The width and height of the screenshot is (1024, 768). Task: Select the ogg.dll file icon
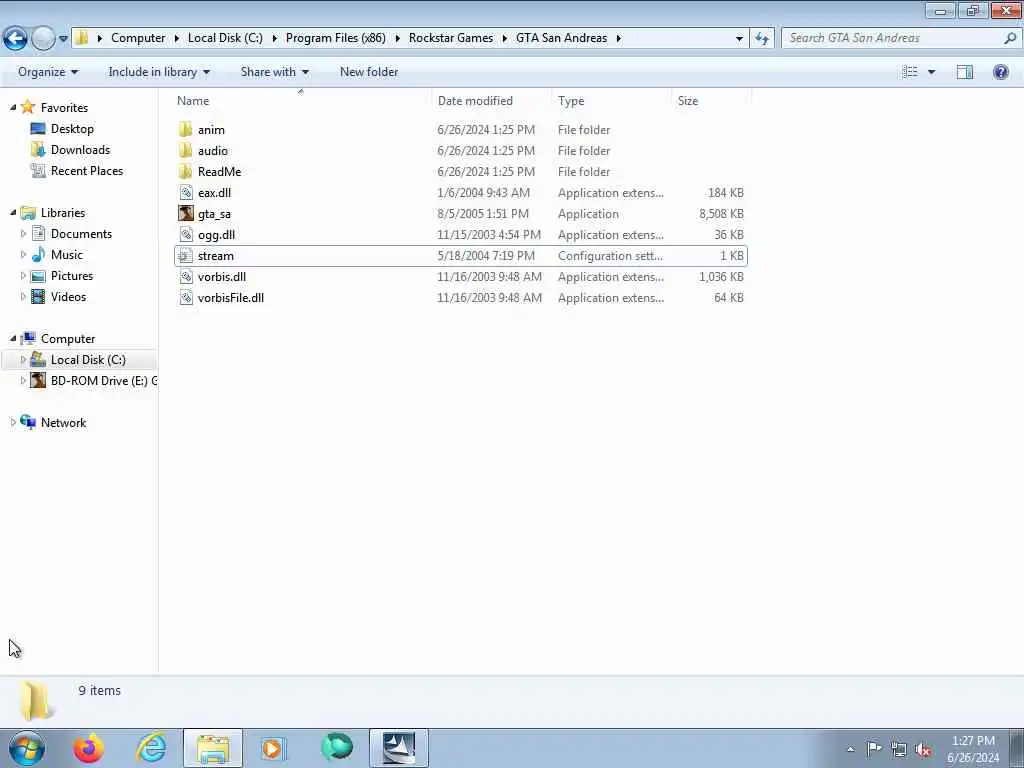[186, 234]
